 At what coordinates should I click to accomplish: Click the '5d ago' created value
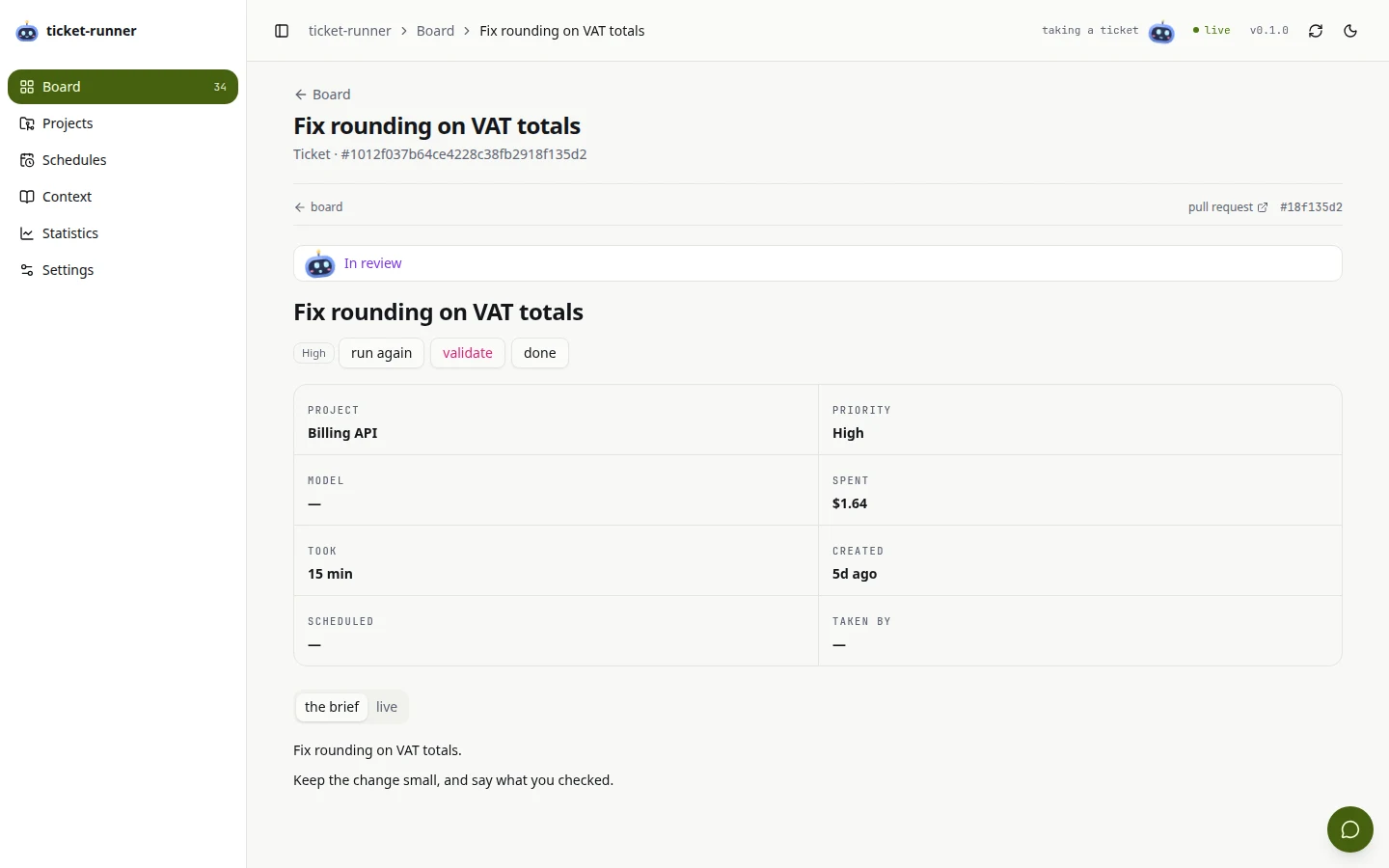855,574
